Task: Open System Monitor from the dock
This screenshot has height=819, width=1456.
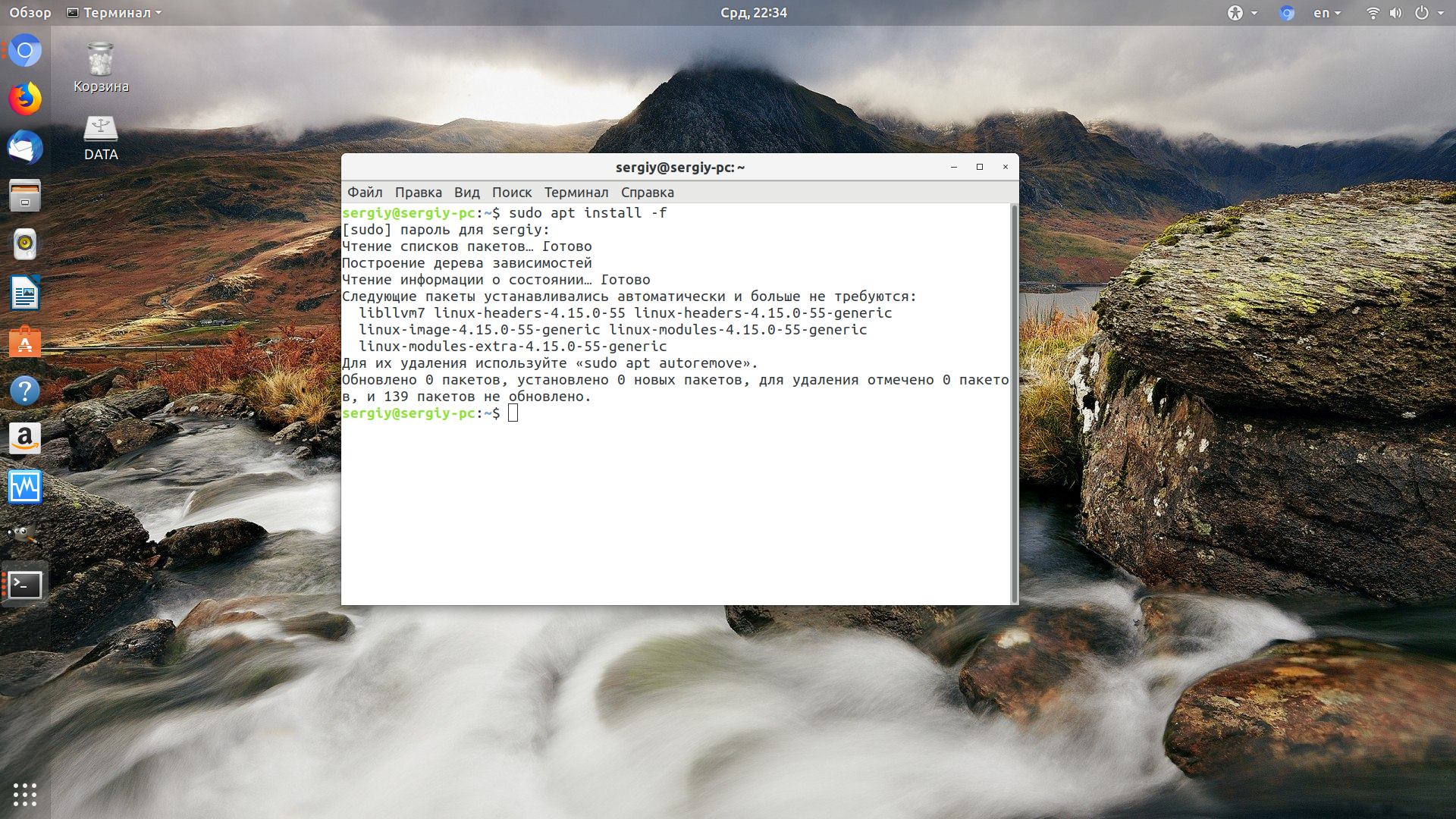Action: coord(25,488)
